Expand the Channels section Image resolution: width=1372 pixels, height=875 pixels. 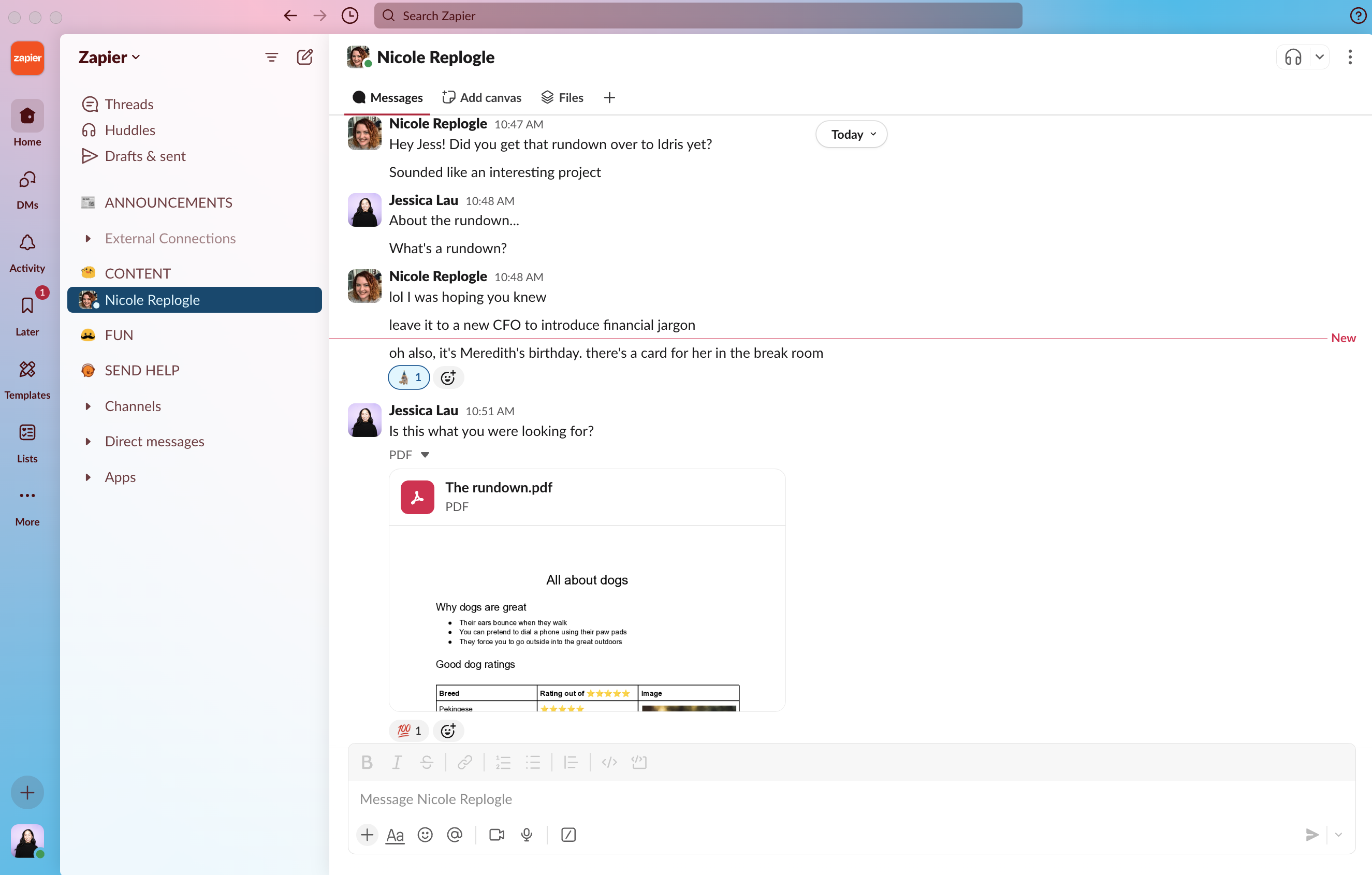[x=133, y=405]
